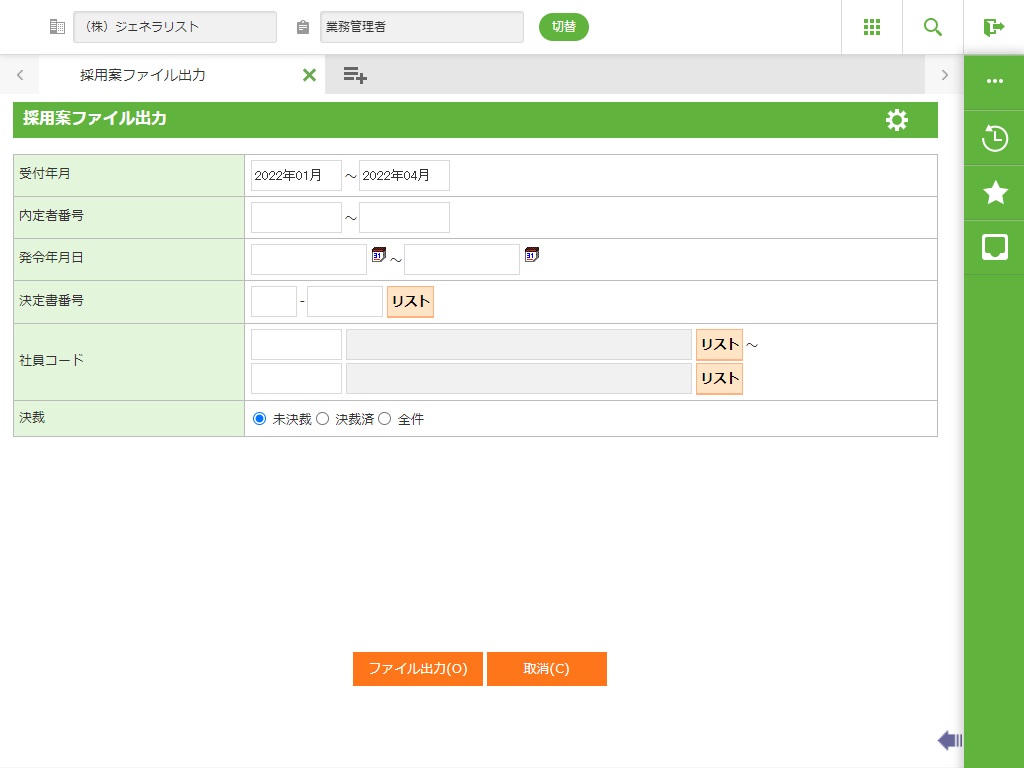
Task: Click the add new tab icon
Action: [355, 75]
